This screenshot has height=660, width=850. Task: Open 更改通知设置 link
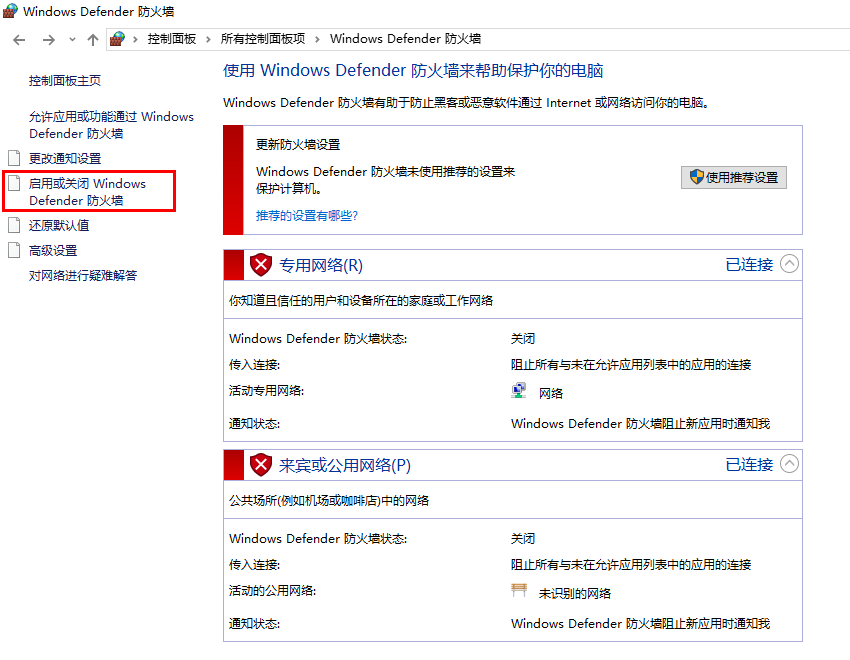click(65, 158)
